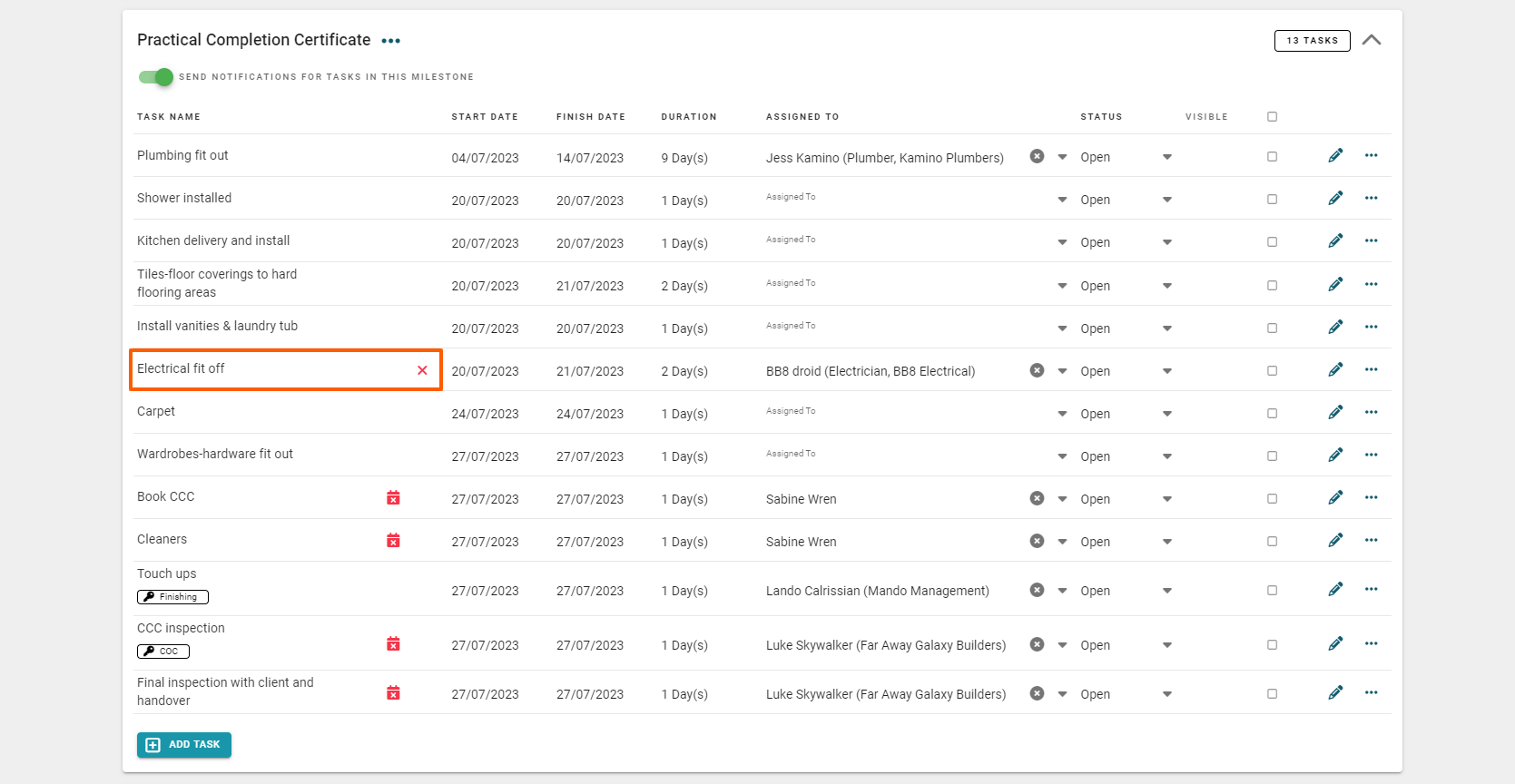Viewport: 1515px width, 784px height.
Task: Click the red calendar icon beside Book CCC
Action: 393,498
